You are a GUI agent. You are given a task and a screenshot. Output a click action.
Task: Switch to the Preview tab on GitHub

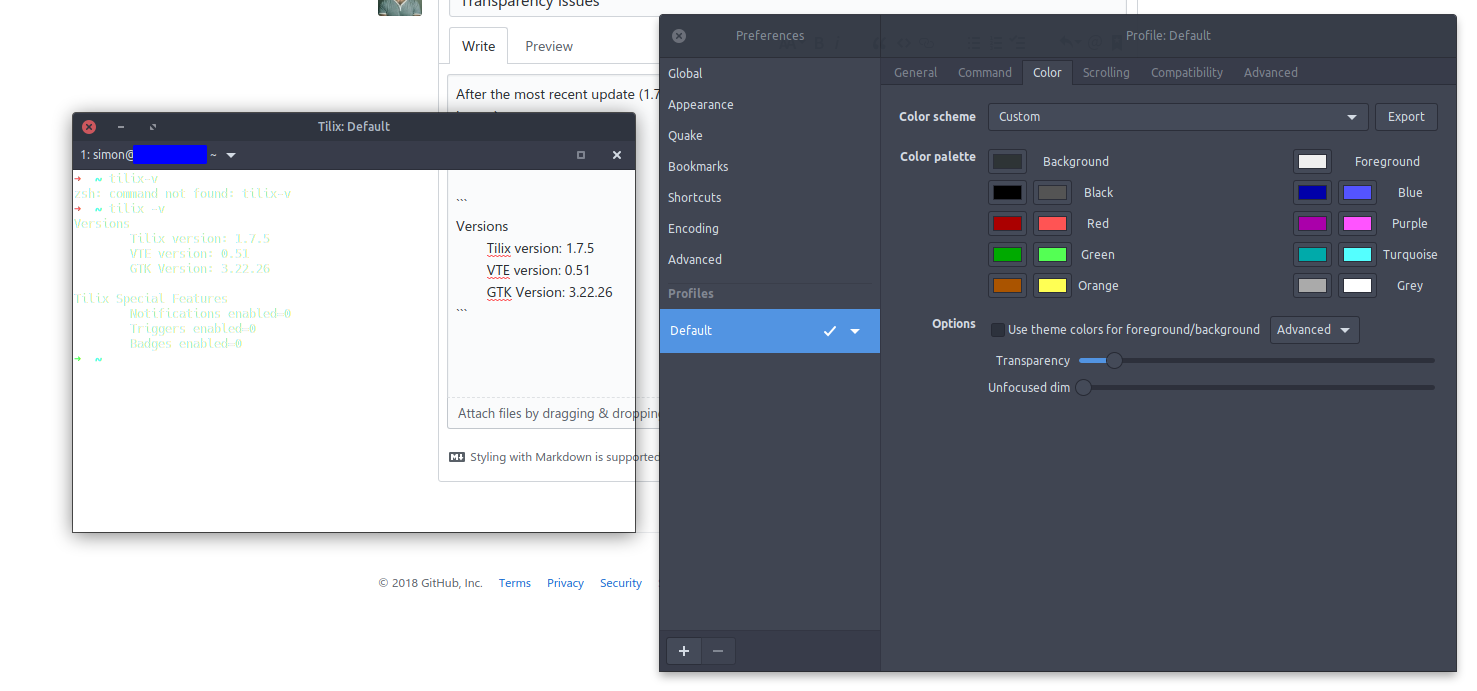pyautogui.click(x=548, y=45)
